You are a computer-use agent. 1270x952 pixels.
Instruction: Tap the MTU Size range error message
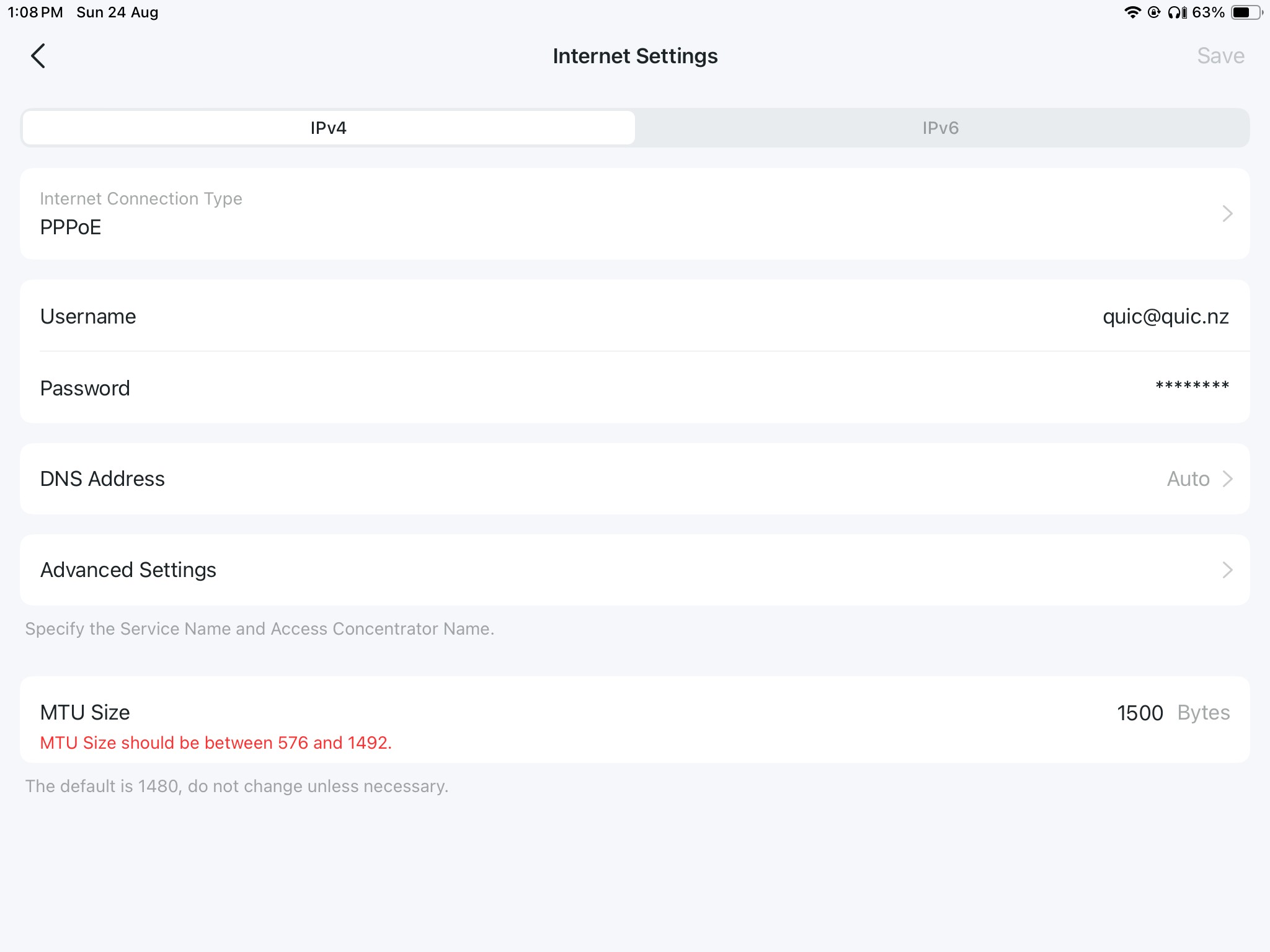click(216, 743)
